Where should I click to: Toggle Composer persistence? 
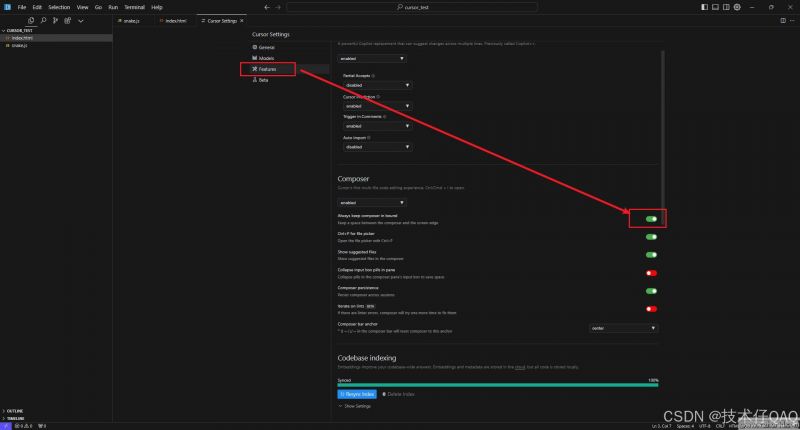pyautogui.click(x=652, y=291)
